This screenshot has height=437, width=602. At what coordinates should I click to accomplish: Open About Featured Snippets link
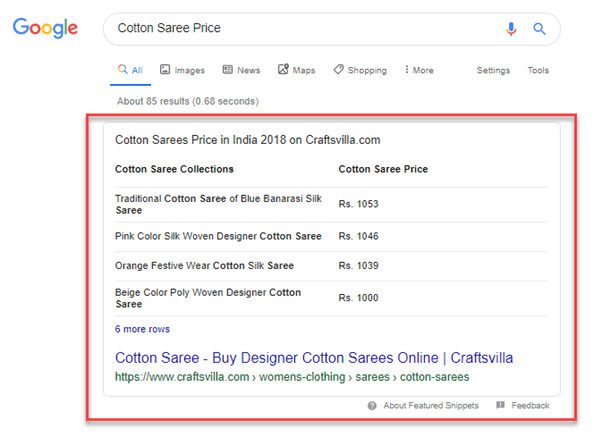click(431, 406)
